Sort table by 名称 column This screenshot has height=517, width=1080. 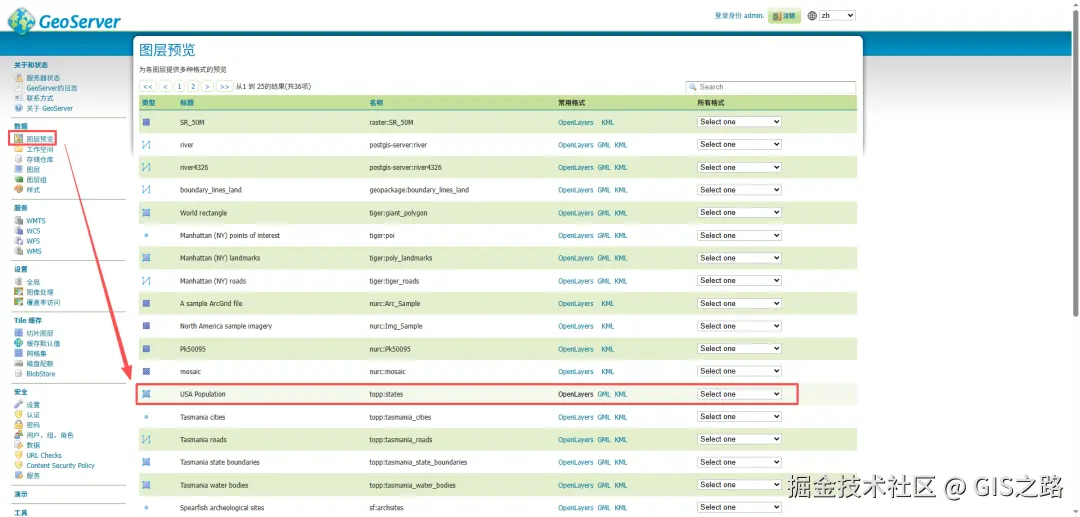point(376,103)
